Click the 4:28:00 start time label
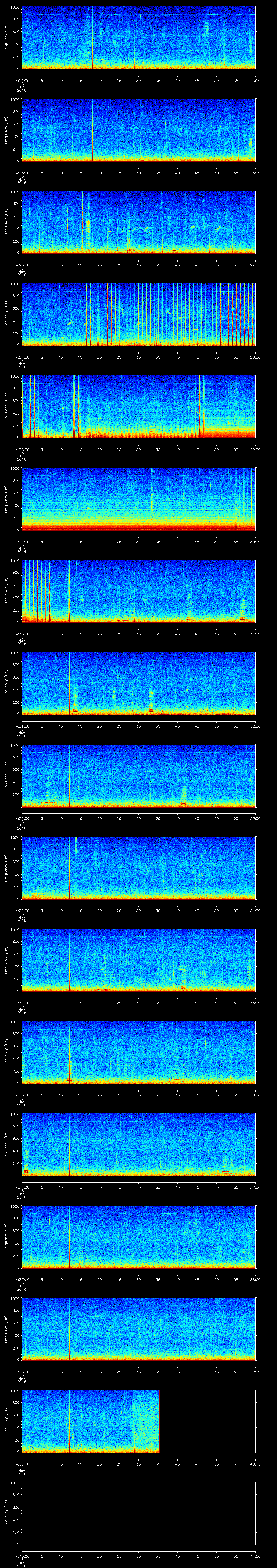Screen dimensions: 277x1568 pos(22,449)
